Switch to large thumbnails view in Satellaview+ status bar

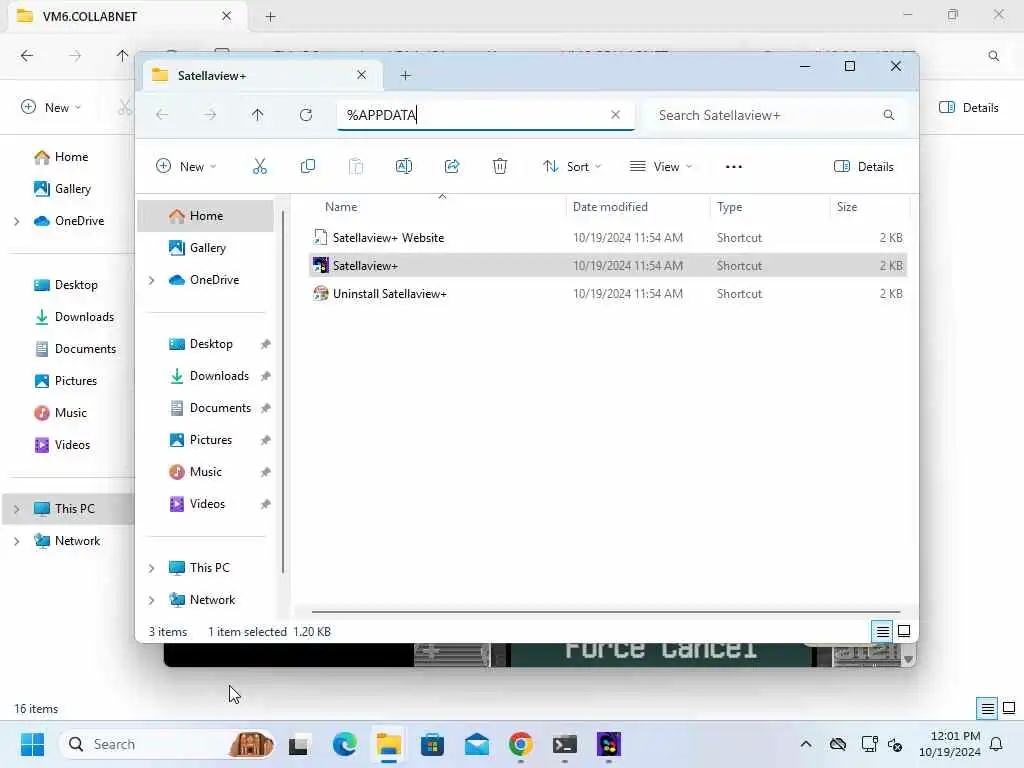pos(904,632)
